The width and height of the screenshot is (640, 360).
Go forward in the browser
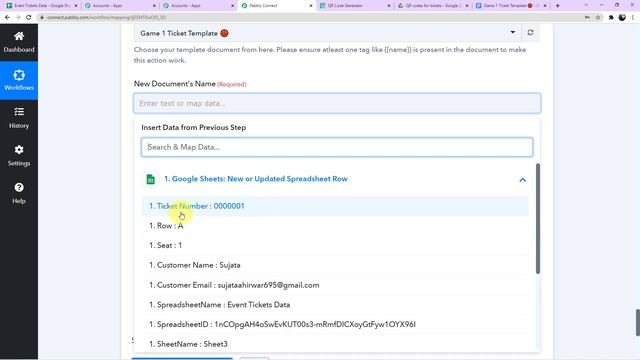18,18
